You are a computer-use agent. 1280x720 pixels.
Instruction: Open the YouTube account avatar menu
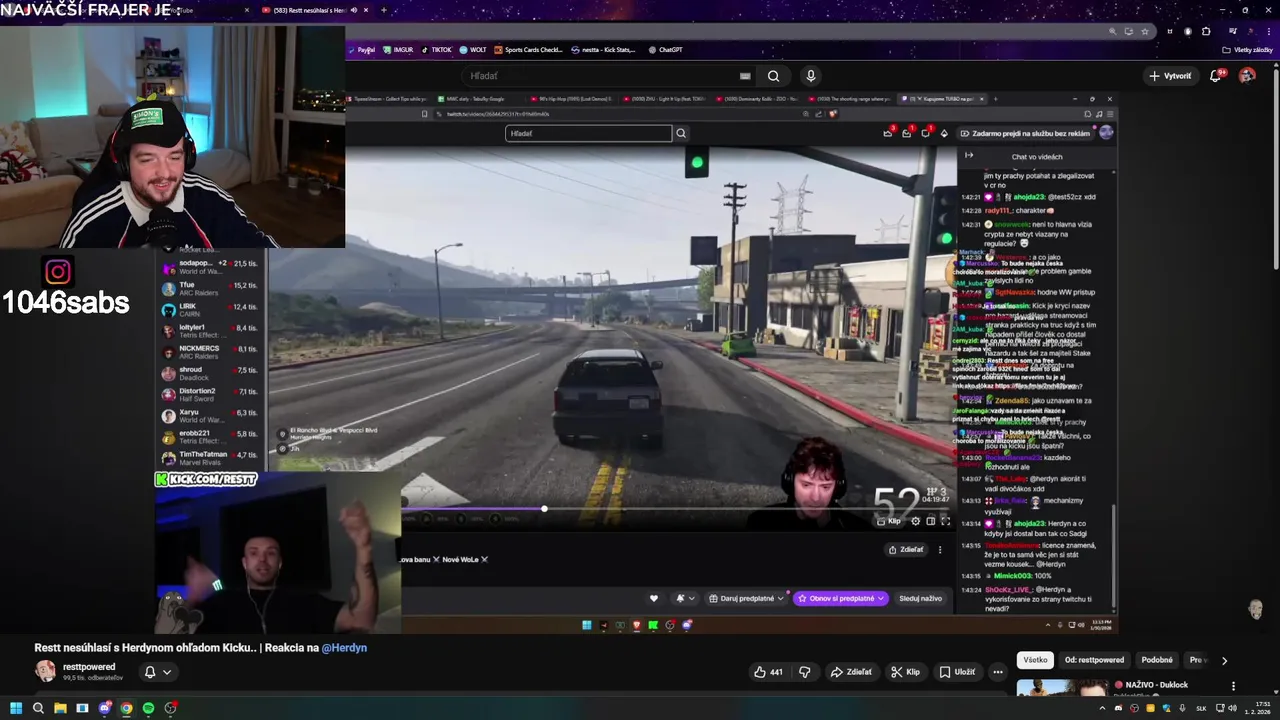[x=1247, y=76]
